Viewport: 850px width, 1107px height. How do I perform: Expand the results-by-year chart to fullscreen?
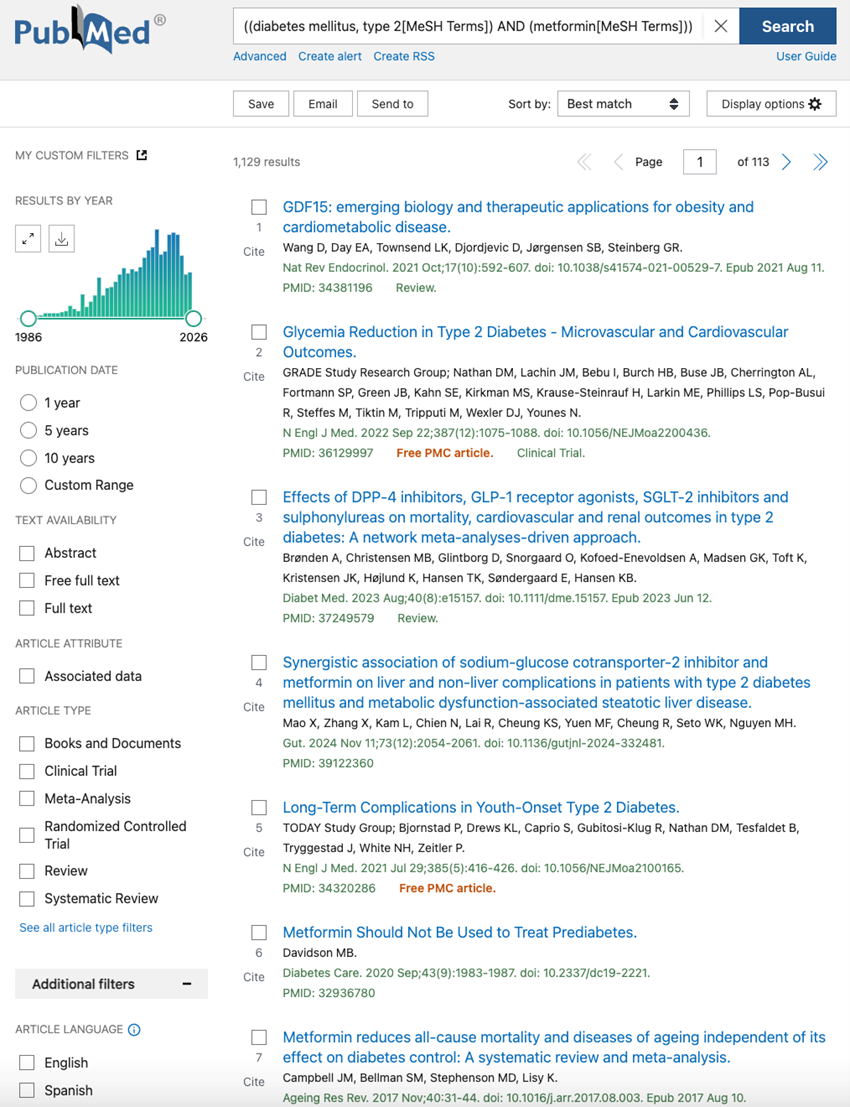point(28,239)
